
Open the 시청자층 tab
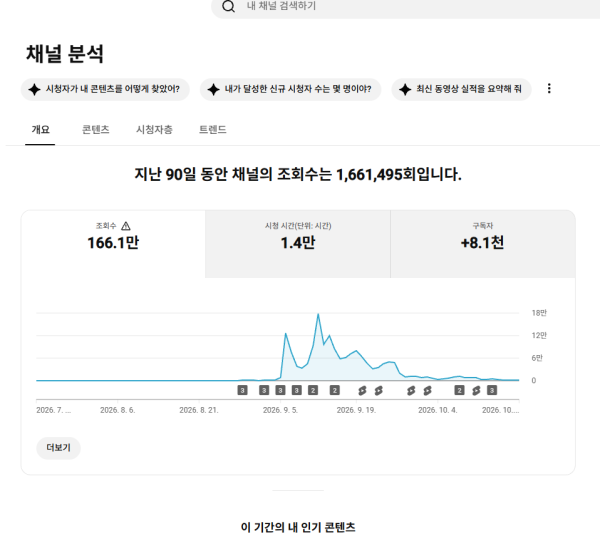click(154, 130)
